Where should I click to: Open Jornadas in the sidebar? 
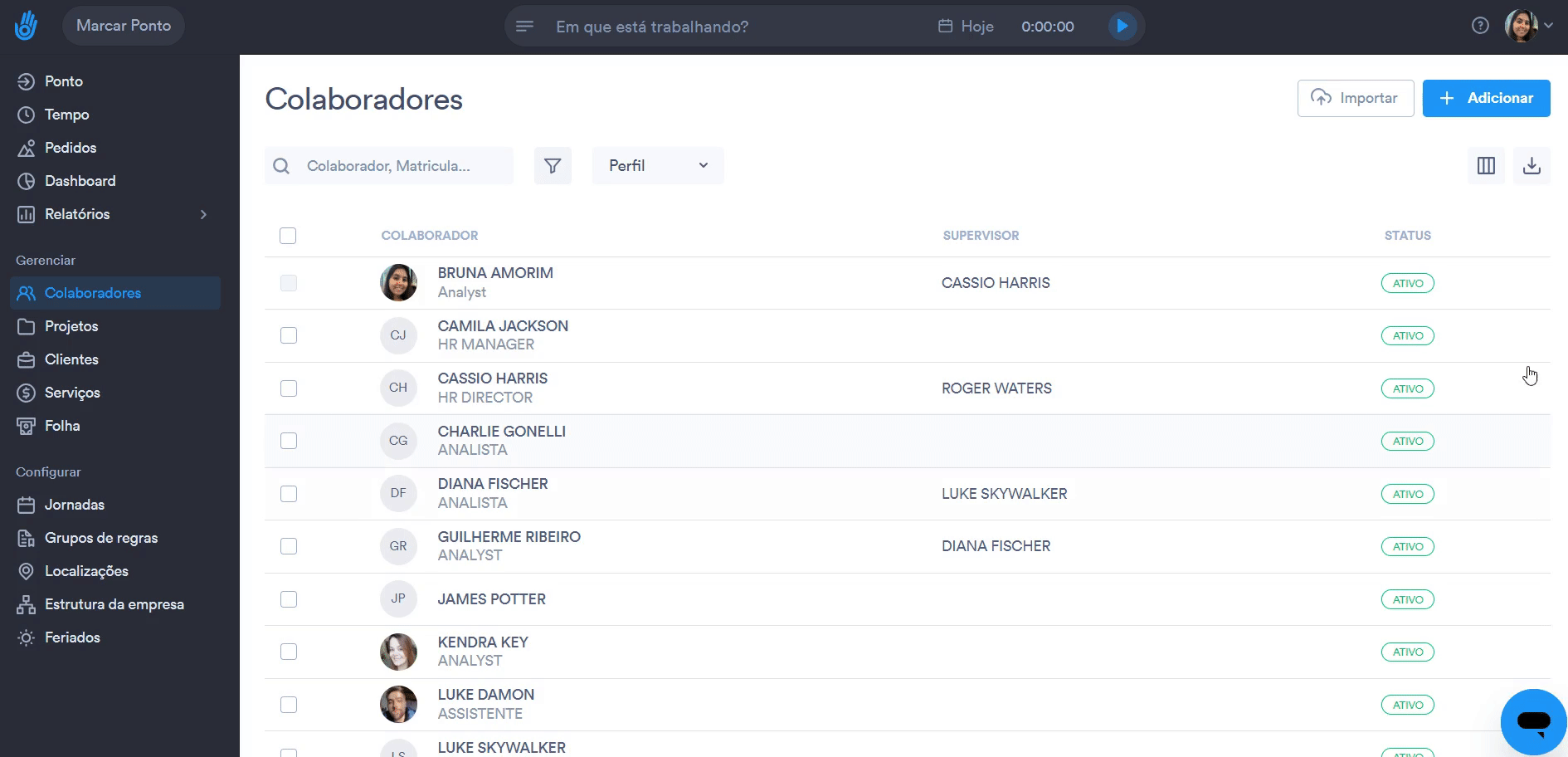point(74,505)
